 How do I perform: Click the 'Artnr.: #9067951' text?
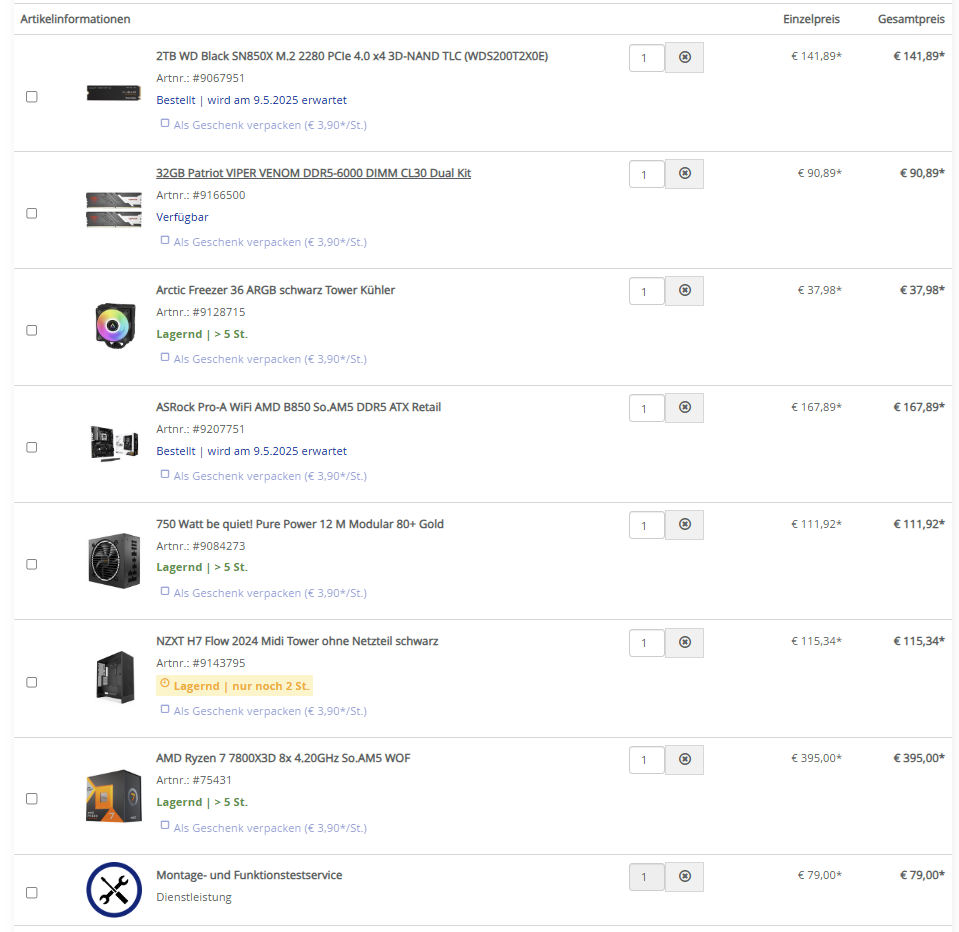point(200,78)
